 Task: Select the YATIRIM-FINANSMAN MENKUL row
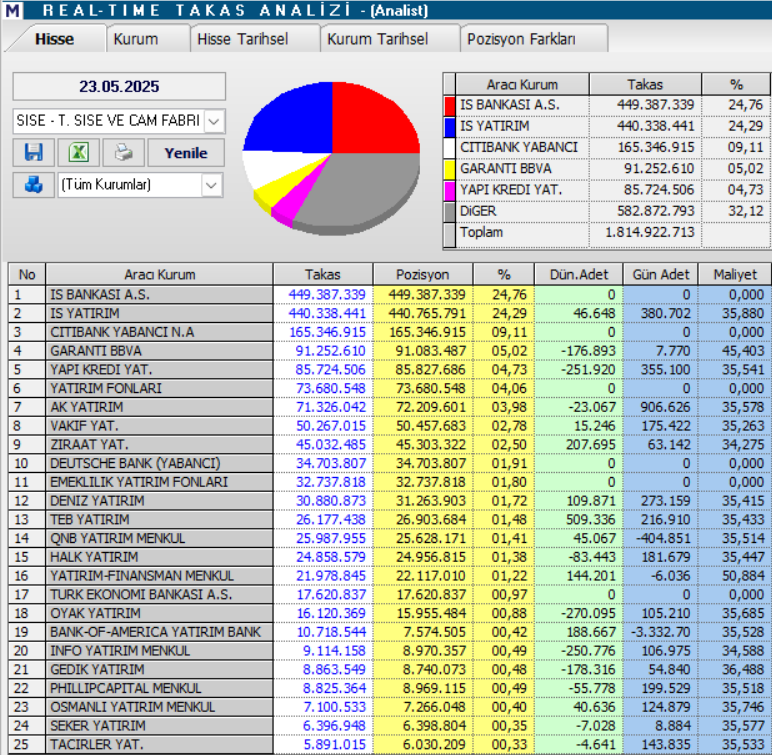point(389,576)
